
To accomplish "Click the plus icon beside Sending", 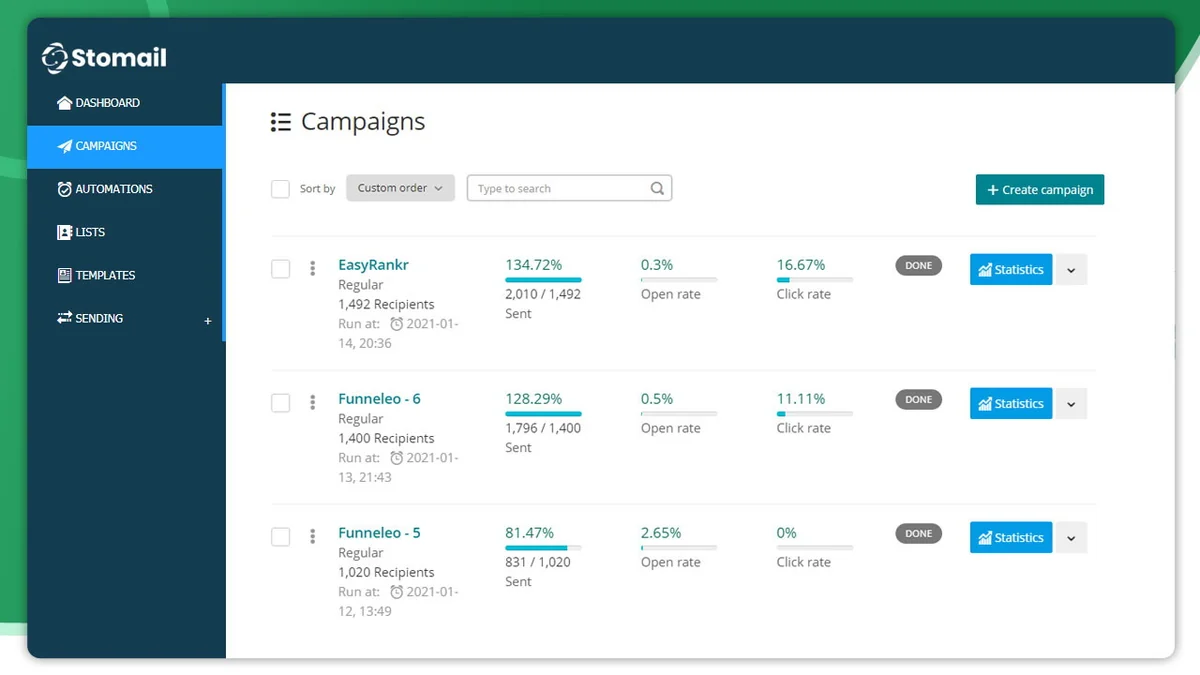I will [208, 321].
